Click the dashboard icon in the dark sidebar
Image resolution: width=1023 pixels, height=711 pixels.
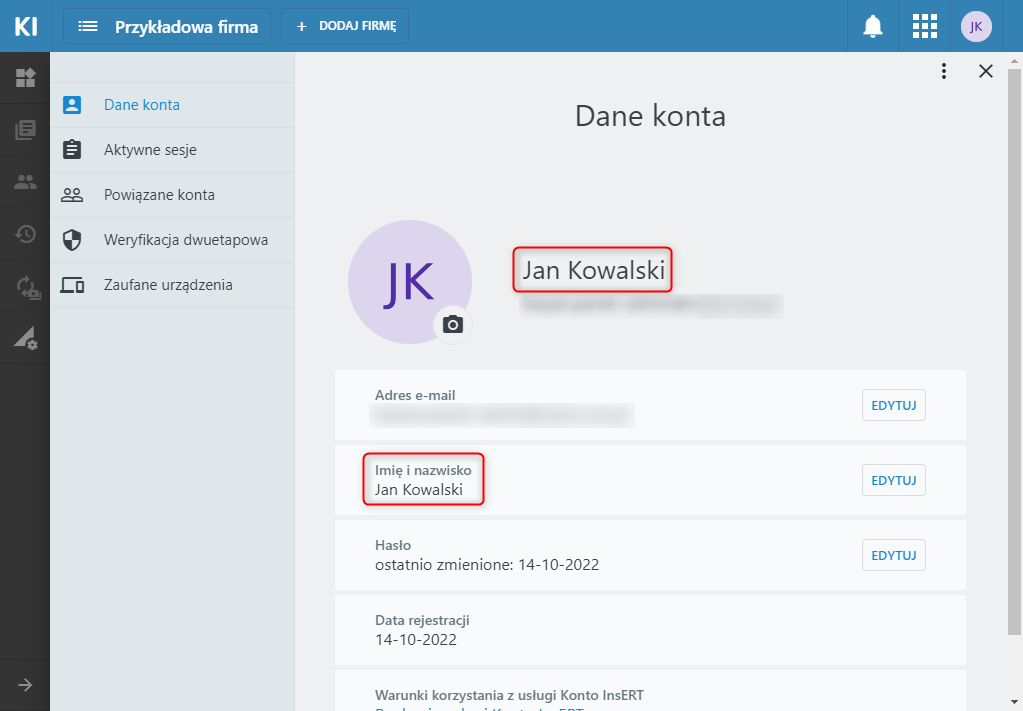pyautogui.click(x=25, y=78)
